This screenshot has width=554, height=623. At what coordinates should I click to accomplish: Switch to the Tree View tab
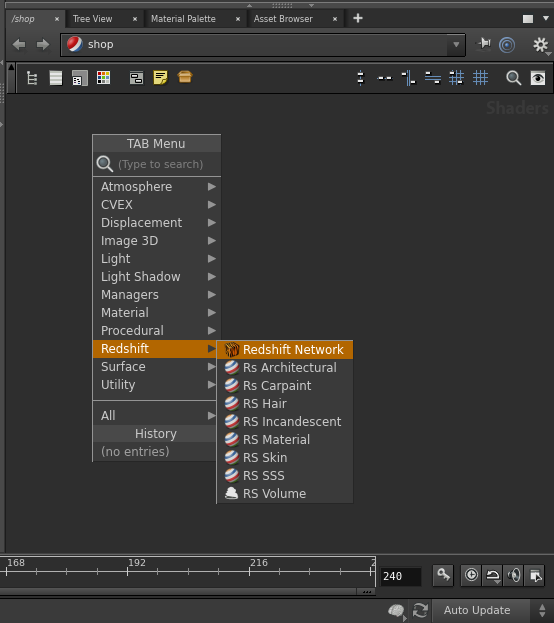click(93, 19)
